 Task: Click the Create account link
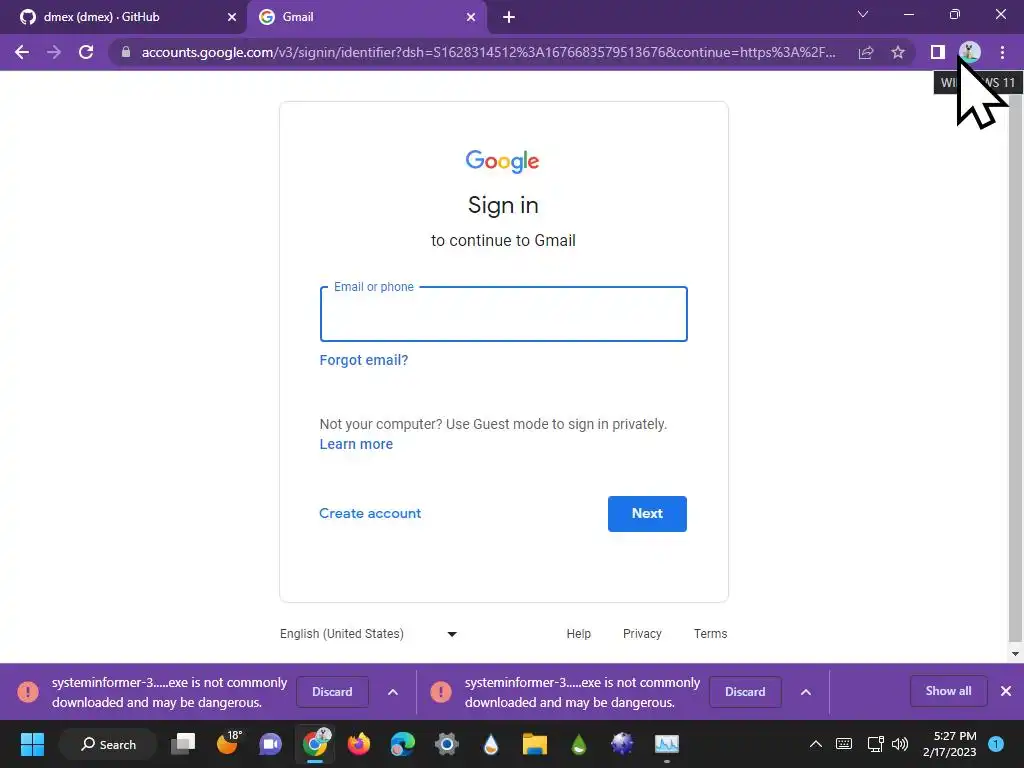(x=370, y=513)
